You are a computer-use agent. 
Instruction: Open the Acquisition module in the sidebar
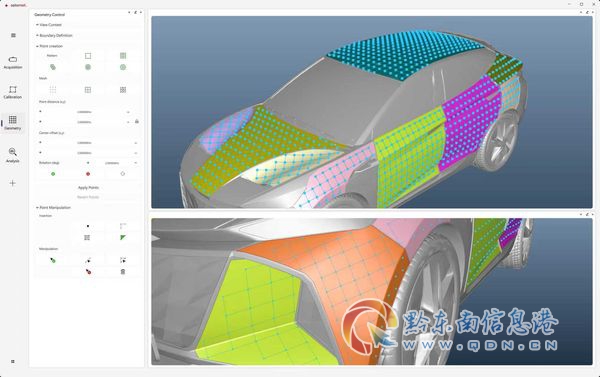[x=13, y=62]
